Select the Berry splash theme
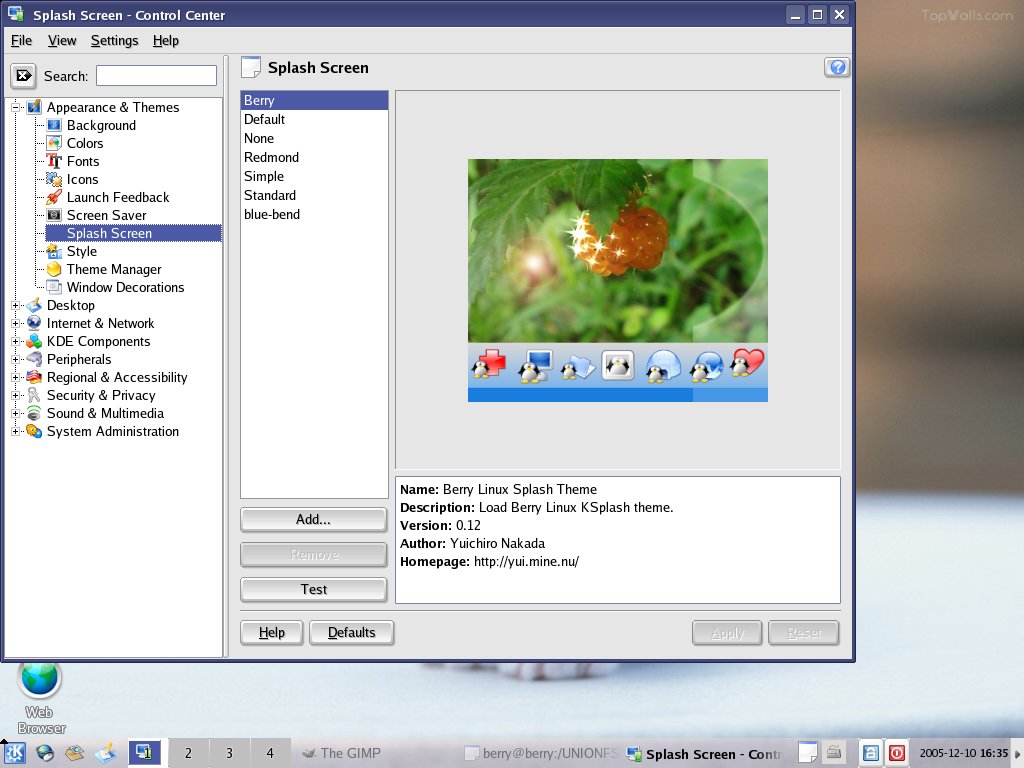Image resolution: width=1024 pixels, height=768 pixels. [x=314, y=101]
